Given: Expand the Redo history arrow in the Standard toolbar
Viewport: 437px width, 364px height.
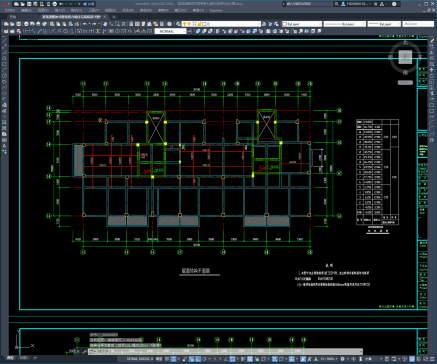Looking at the screenshot, I should (99, 24).
